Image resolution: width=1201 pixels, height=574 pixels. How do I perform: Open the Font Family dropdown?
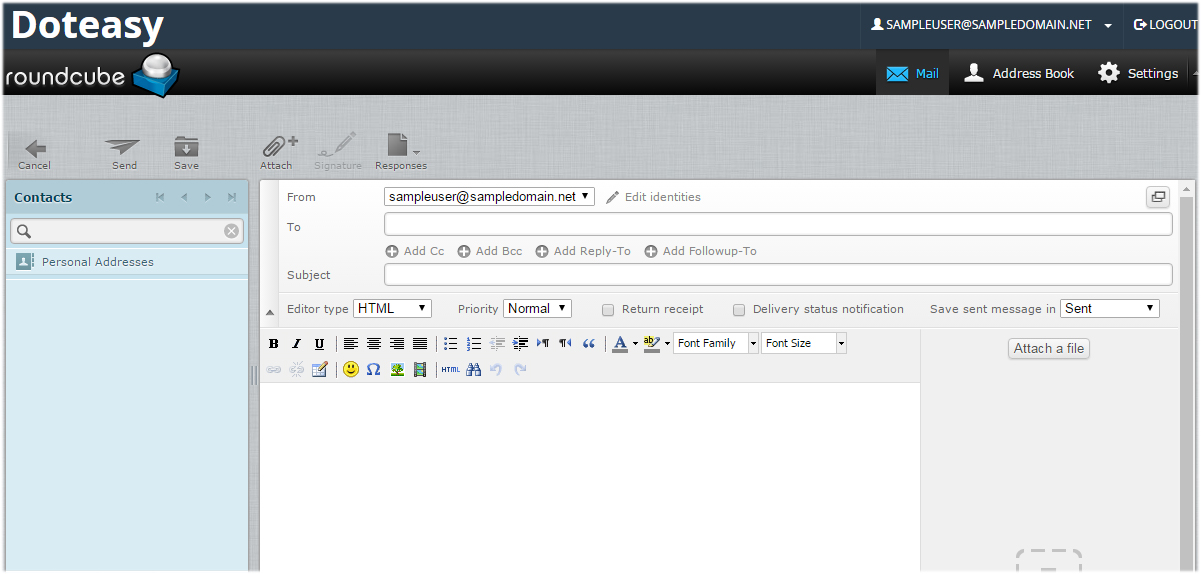[x=716, y=343]
